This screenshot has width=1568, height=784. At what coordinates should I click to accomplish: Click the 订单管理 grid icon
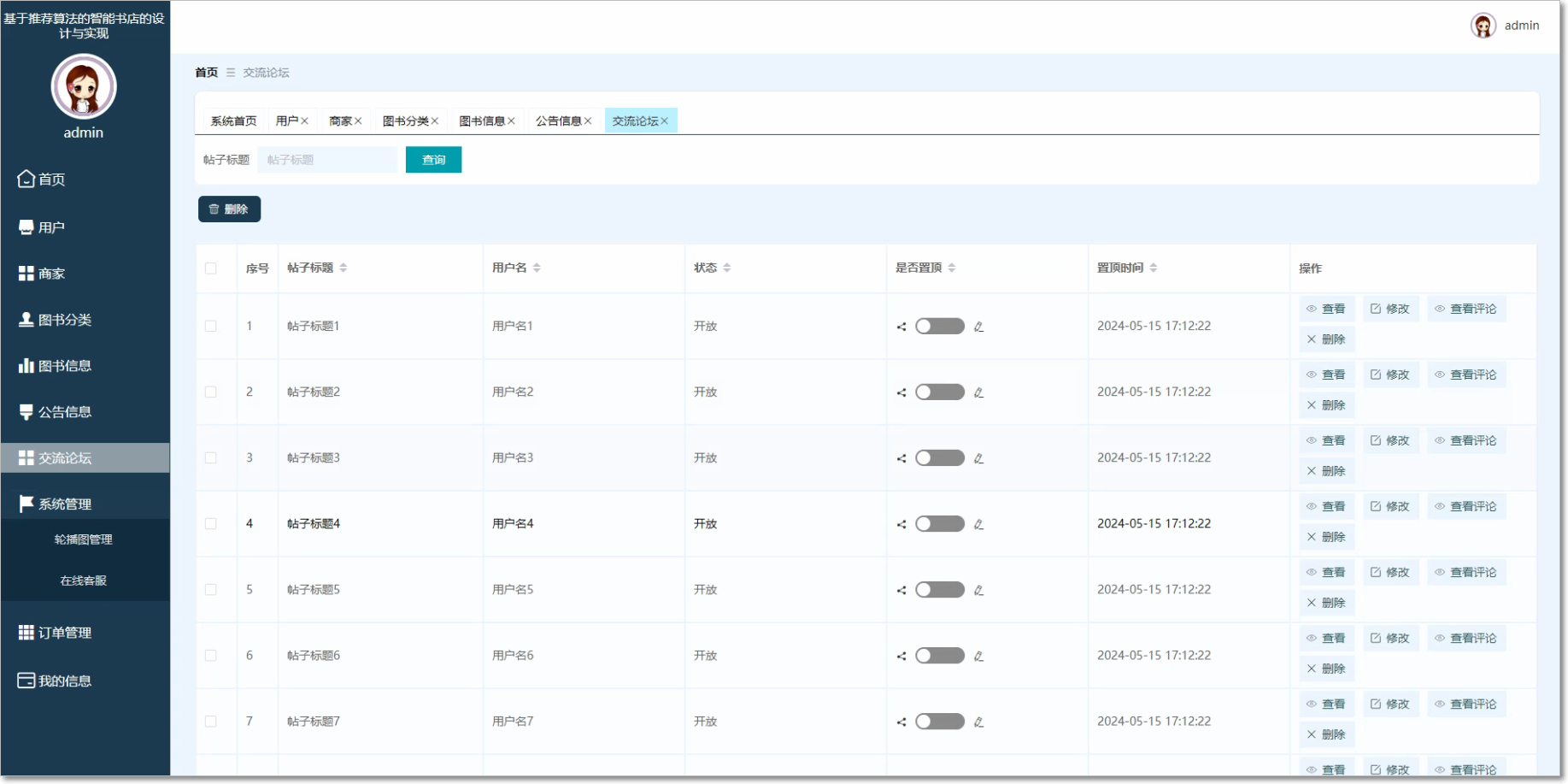pyautogui.click(x=26, y=633)
